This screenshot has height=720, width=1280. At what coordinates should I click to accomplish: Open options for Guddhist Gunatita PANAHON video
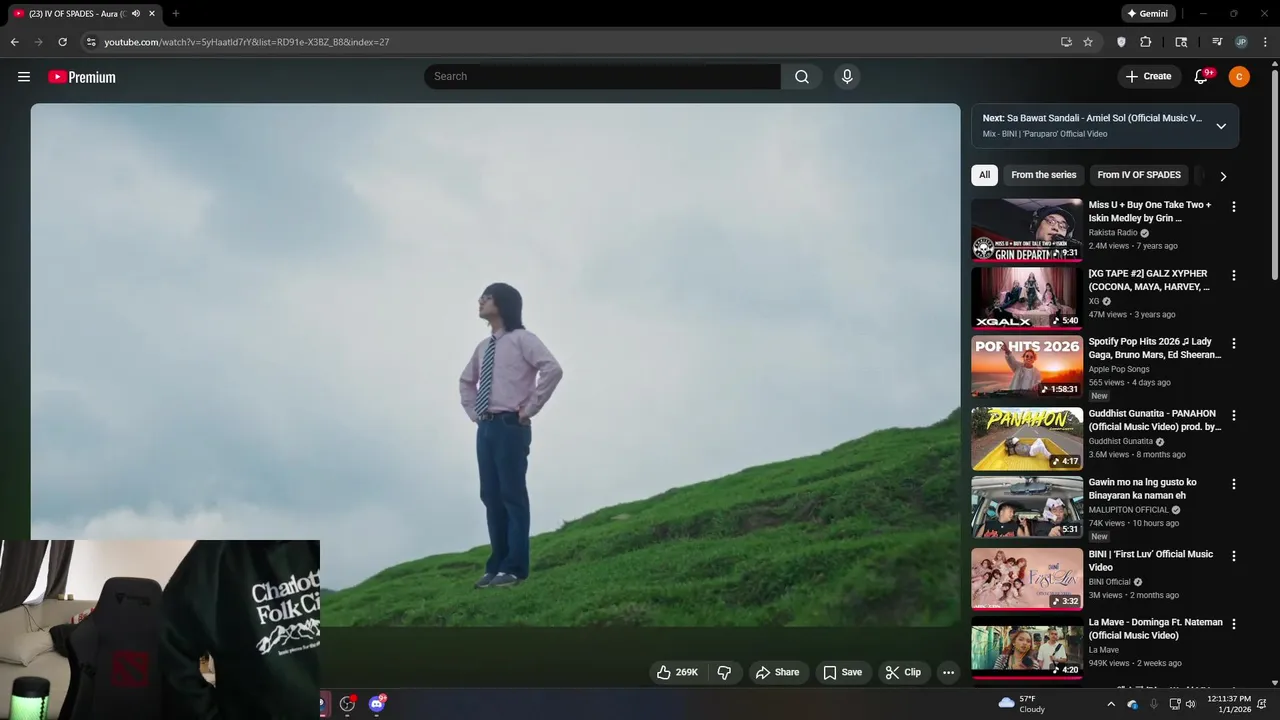click(1233, 415)
